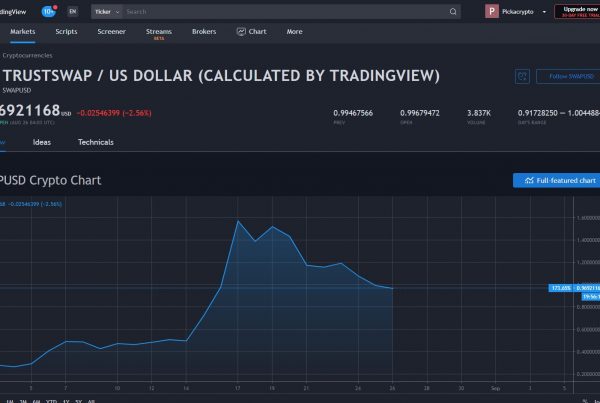Click the magnifying glass search icon
This screenshot has height=403, width=600.
pos(453,12)
